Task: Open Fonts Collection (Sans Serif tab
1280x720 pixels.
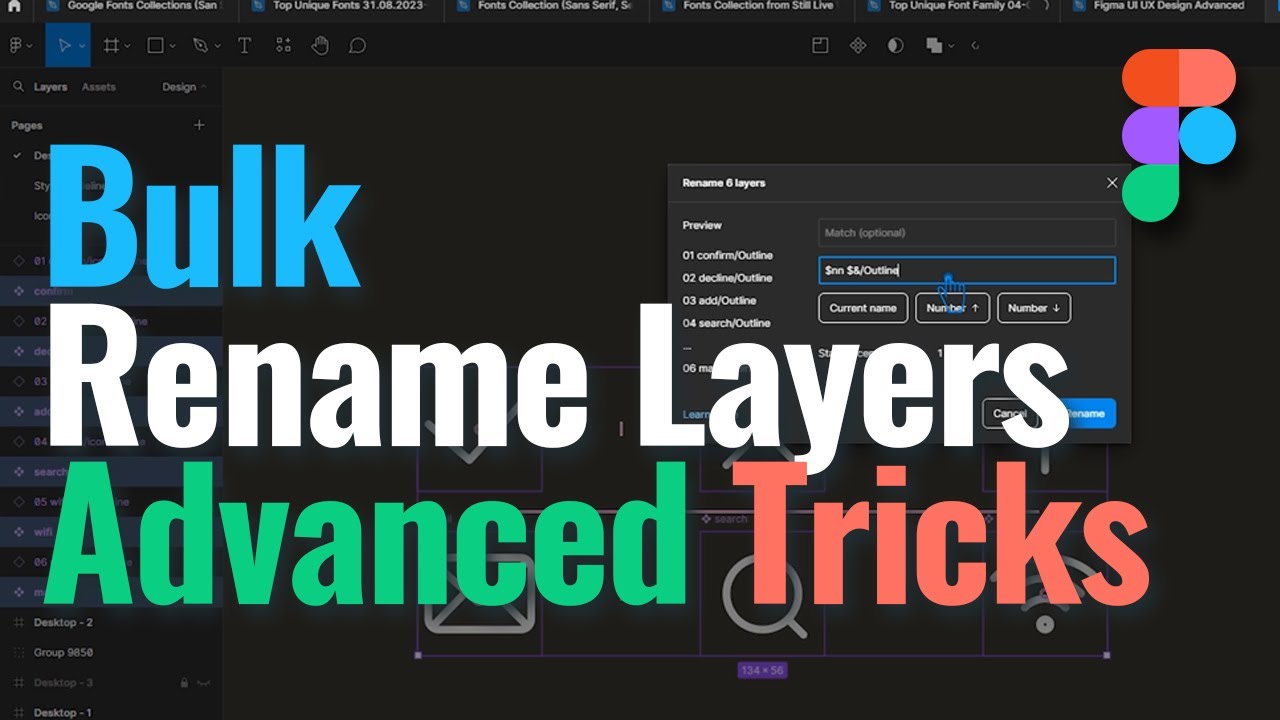Action: click(549, 6)
